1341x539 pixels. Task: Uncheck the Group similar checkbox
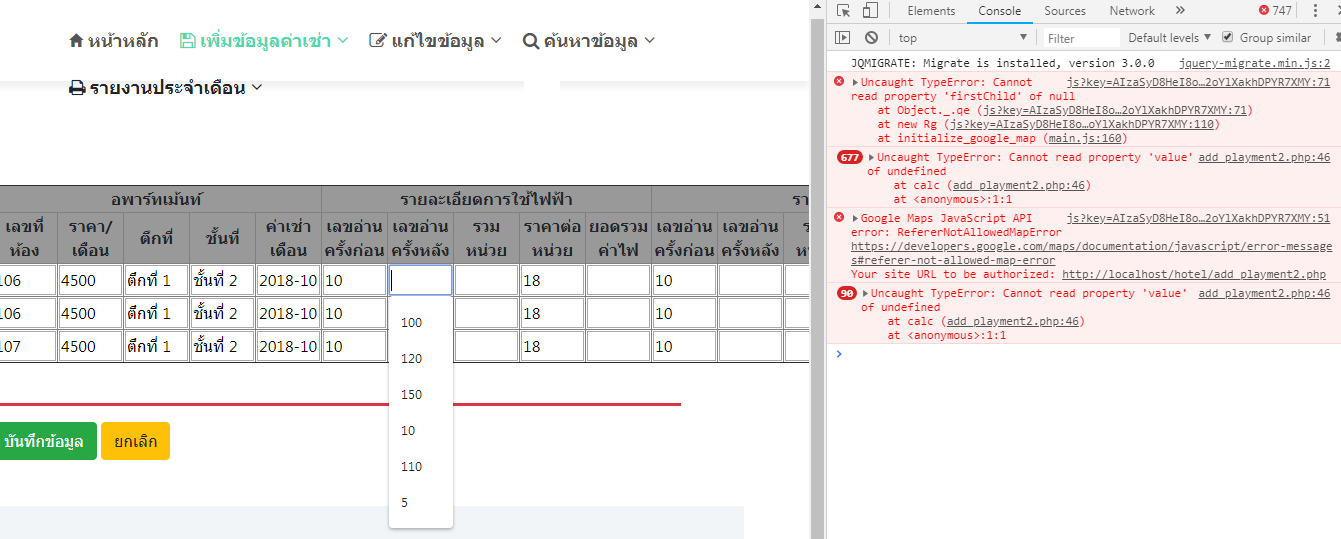(x=1227, y=38)
